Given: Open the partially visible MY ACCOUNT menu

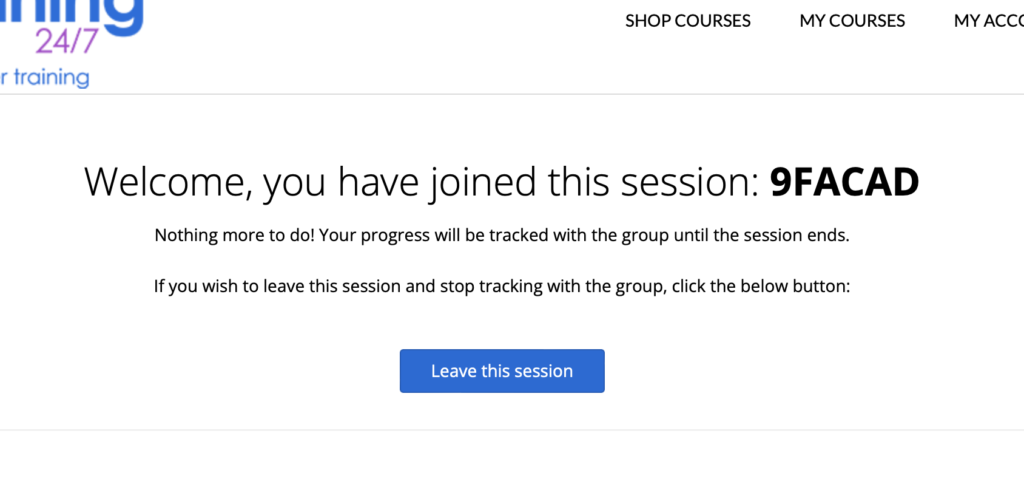Looking at the screenshot, I should coord(988,21).
